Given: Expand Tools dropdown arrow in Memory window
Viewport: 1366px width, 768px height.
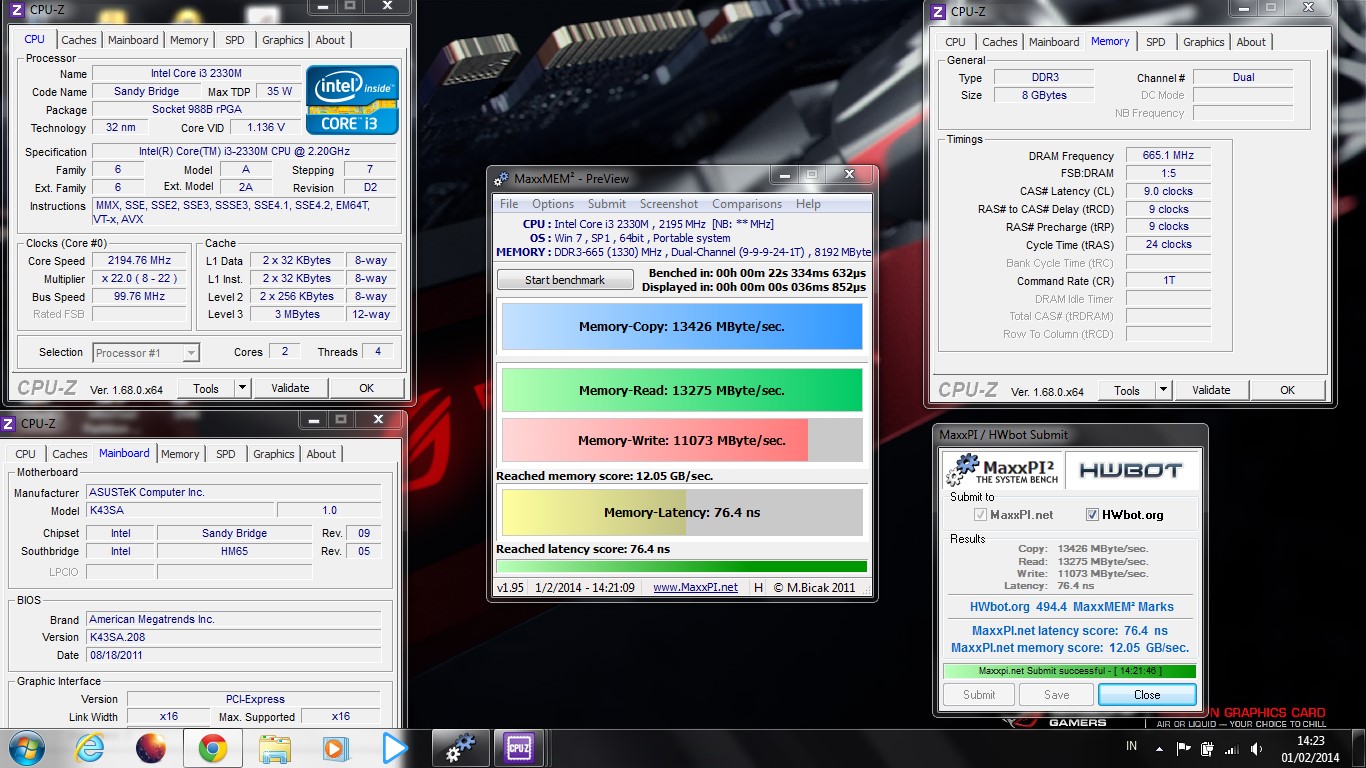Looking at the screenshot, I should (x=1163, y=390).
